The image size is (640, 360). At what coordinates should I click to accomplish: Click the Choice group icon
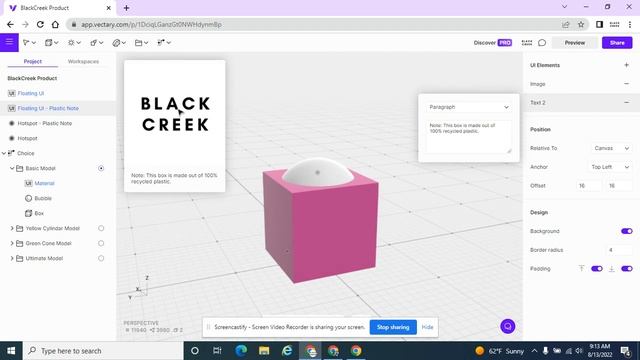[11, 153]
